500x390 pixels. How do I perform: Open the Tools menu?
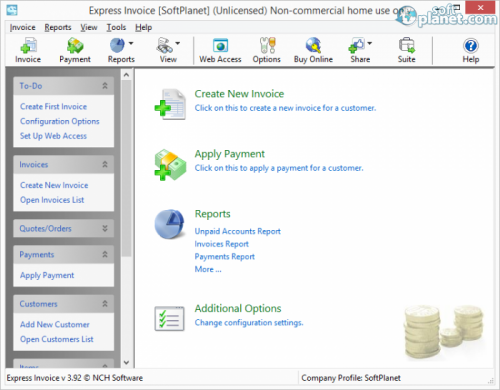click(x=116, y=27)
